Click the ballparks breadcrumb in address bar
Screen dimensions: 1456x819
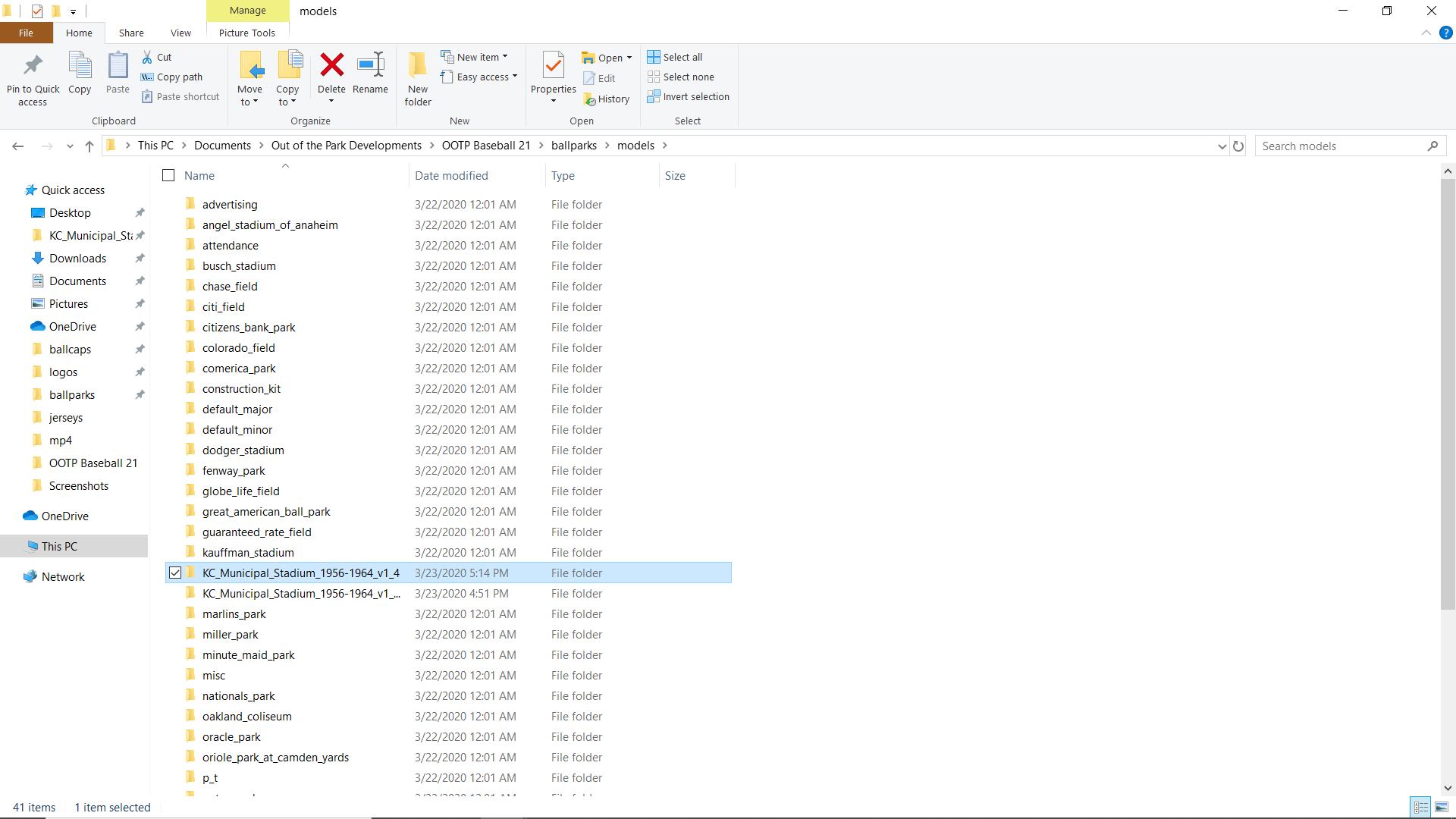click(x=573, y=146)
